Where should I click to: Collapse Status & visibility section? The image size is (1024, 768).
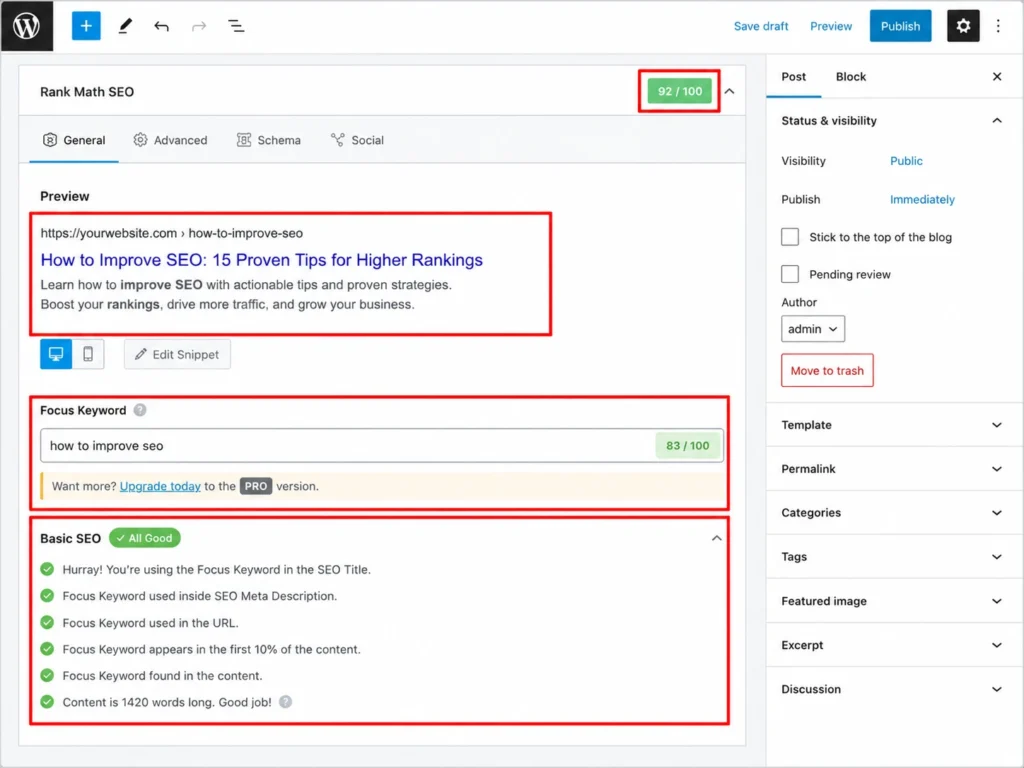pos(997,121)
